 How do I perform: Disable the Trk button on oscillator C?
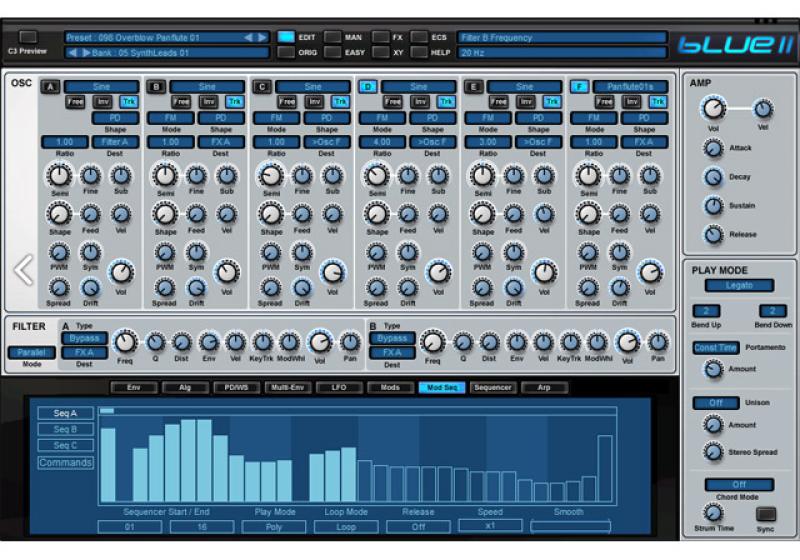click(x=340, y=102)
